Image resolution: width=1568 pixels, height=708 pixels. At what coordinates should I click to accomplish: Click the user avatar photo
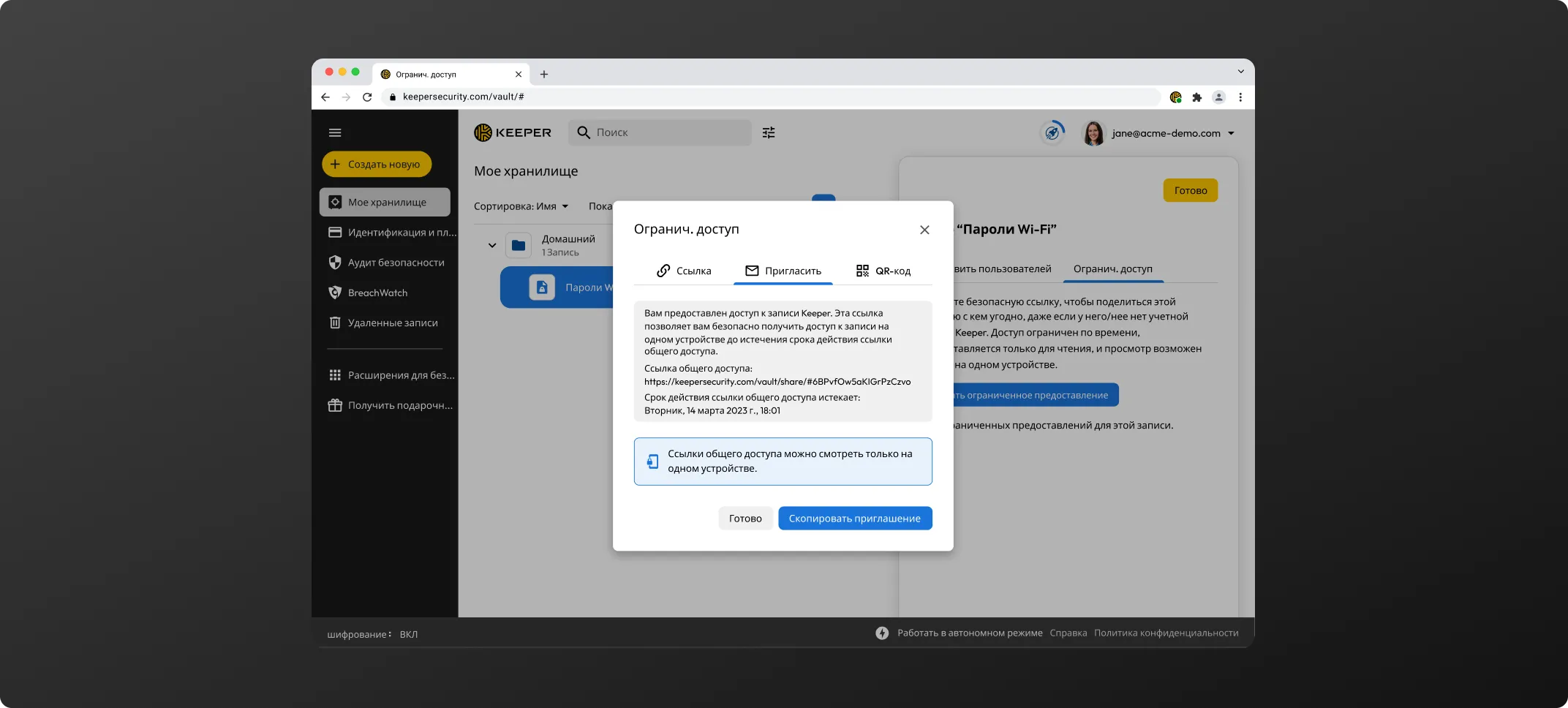coord(1093,133)
